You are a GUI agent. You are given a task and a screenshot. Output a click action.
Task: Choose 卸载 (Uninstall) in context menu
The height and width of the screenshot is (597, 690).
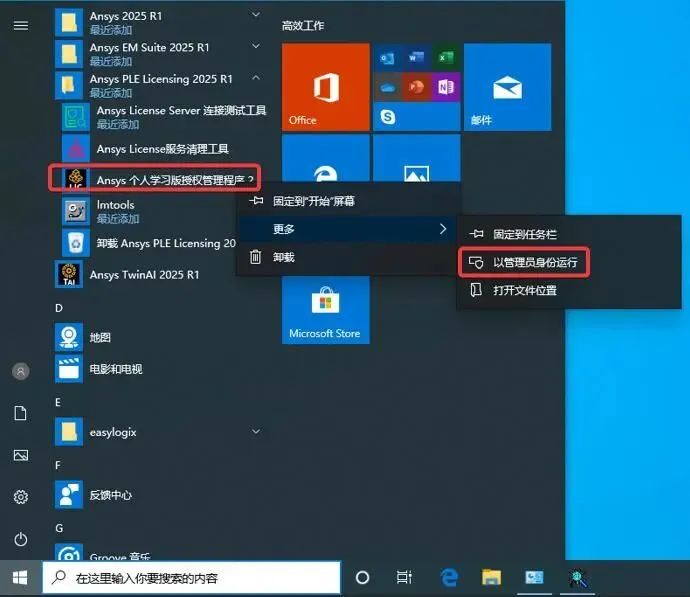[x=348, y=257]
